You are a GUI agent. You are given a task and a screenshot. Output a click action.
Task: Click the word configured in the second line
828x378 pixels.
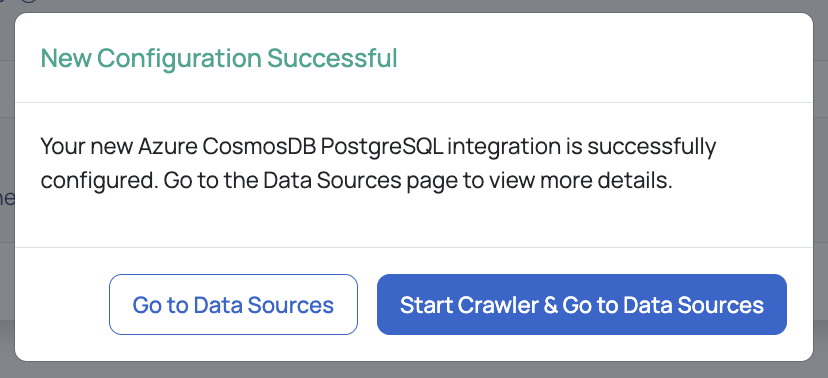pyautogui.click(x=99, y=182)
